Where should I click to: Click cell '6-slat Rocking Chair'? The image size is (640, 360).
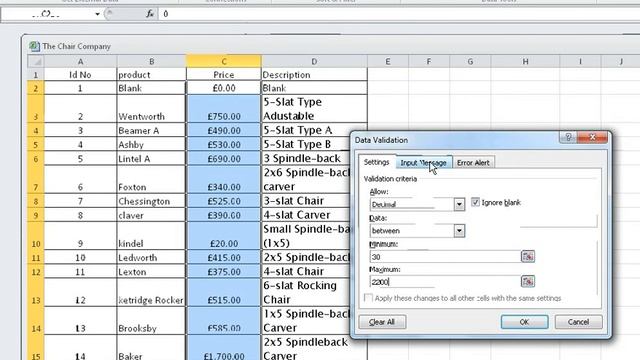coord(306,293)
